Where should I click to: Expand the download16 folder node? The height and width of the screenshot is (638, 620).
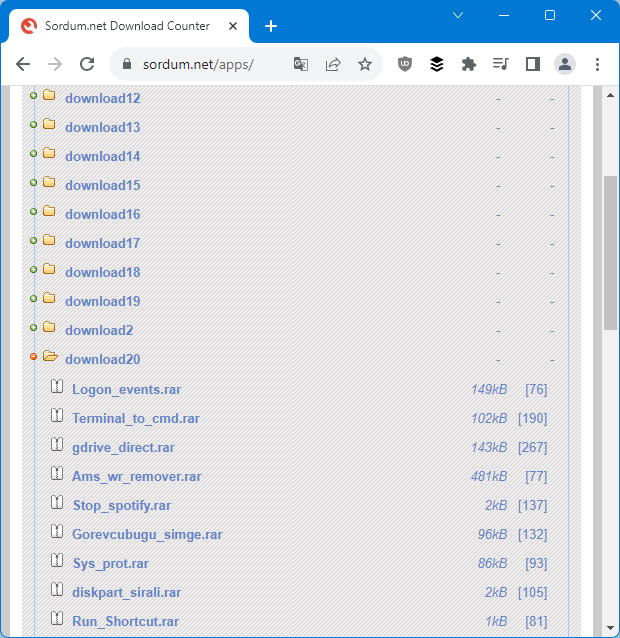click(x=33, y=211)
